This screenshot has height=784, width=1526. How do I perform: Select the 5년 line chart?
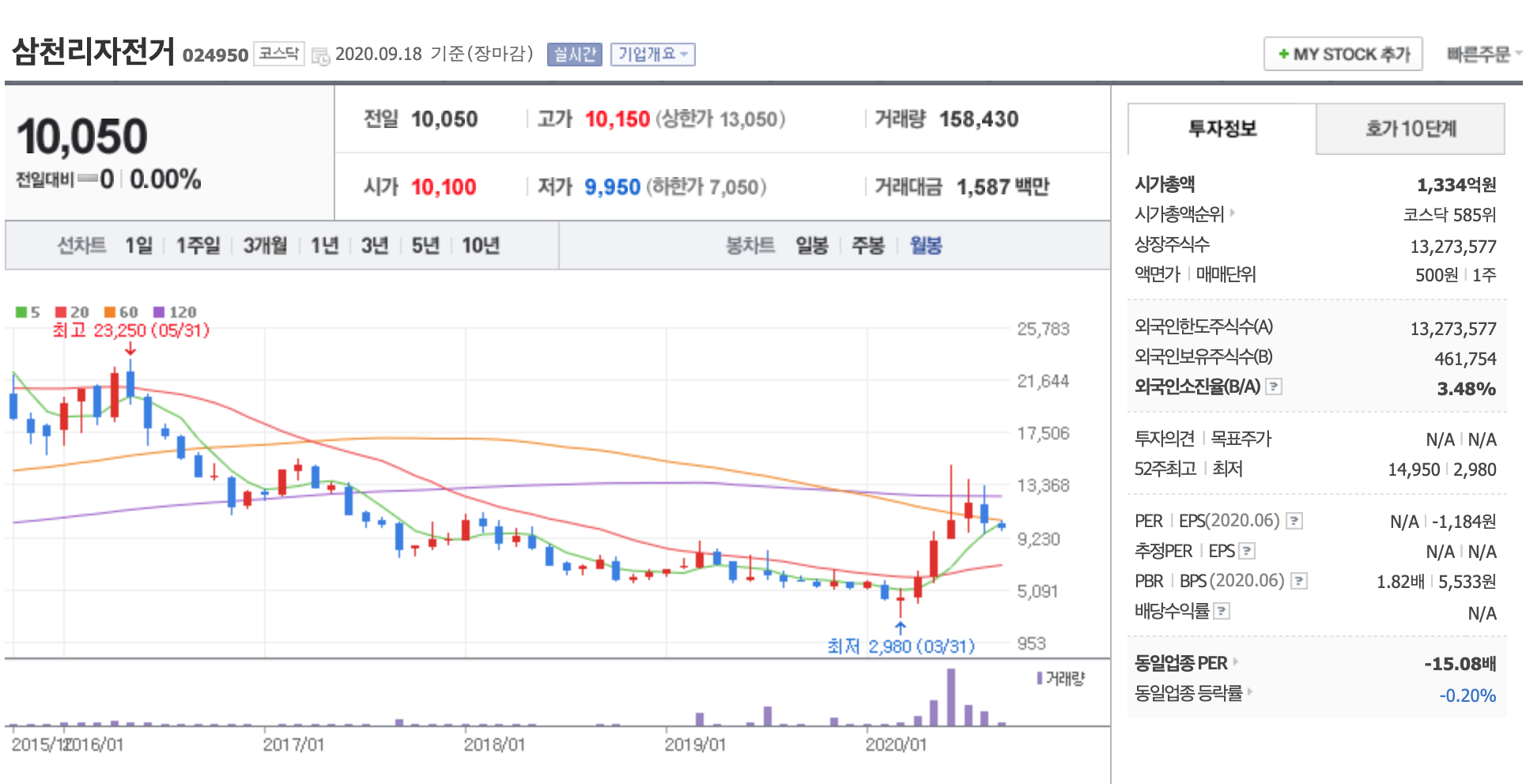[x=425, y=245]
